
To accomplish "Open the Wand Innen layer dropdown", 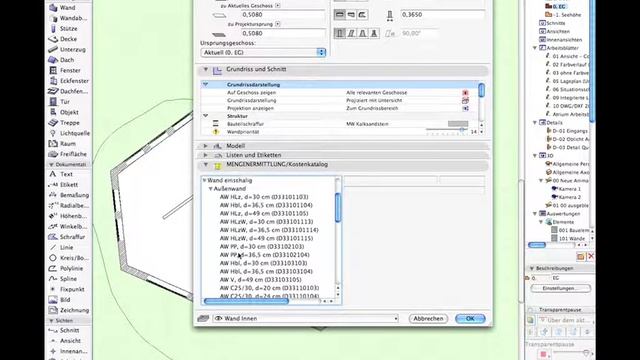I will tap(305, 318).
